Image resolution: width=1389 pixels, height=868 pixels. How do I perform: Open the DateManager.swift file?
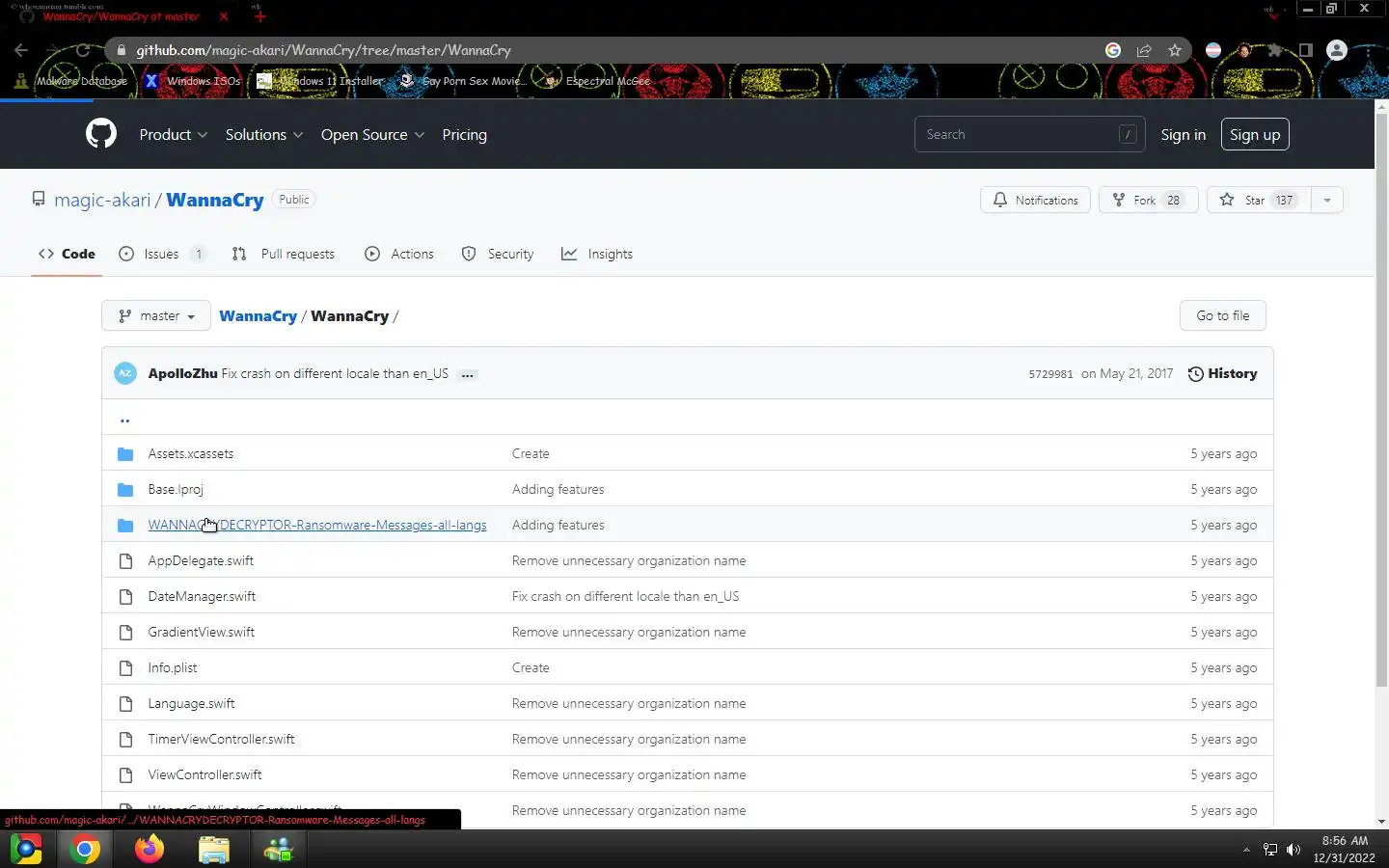(202, 596)
